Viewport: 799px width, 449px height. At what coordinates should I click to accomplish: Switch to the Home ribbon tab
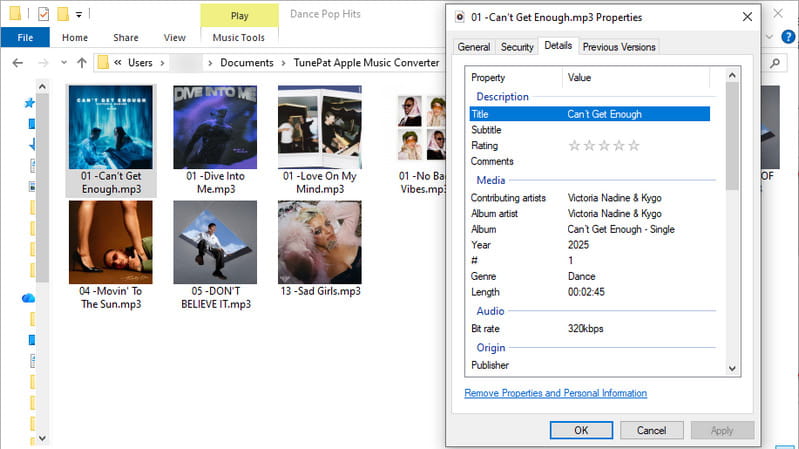pyautogui.click(x=75, y=37)
